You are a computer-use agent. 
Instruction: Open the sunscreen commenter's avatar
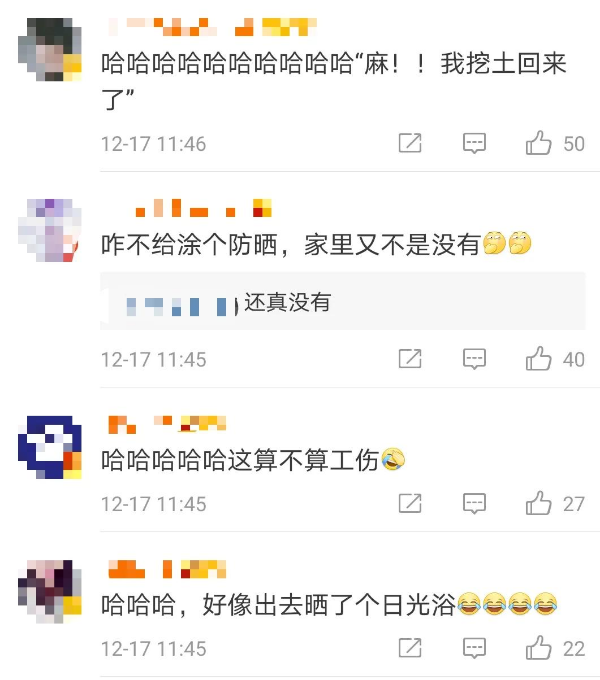50,230
